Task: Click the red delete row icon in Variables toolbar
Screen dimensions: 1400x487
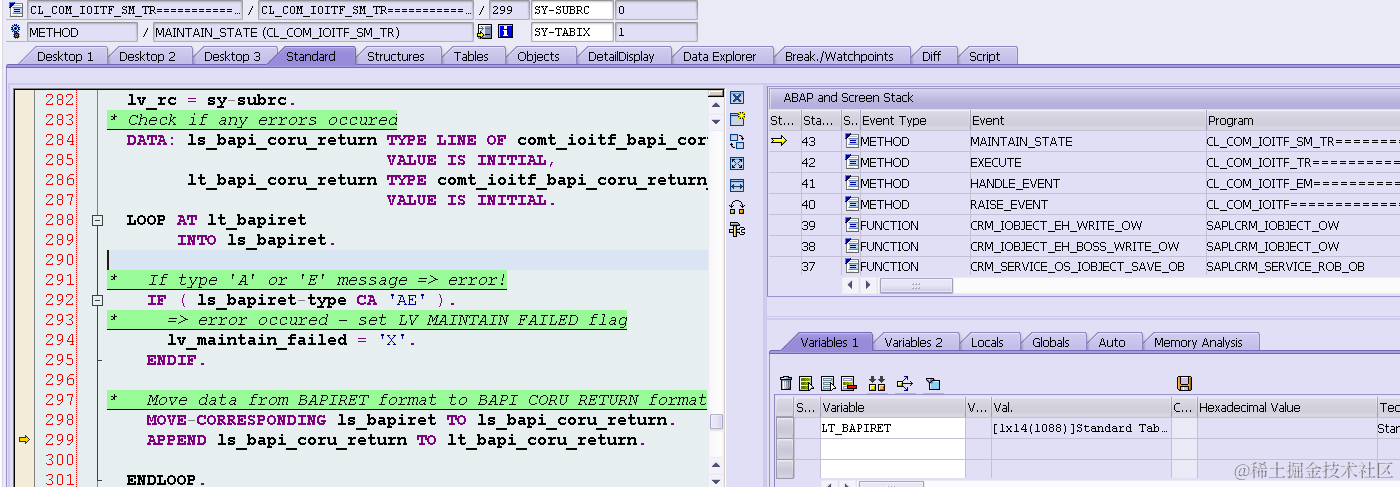Action: pos(848,383)
